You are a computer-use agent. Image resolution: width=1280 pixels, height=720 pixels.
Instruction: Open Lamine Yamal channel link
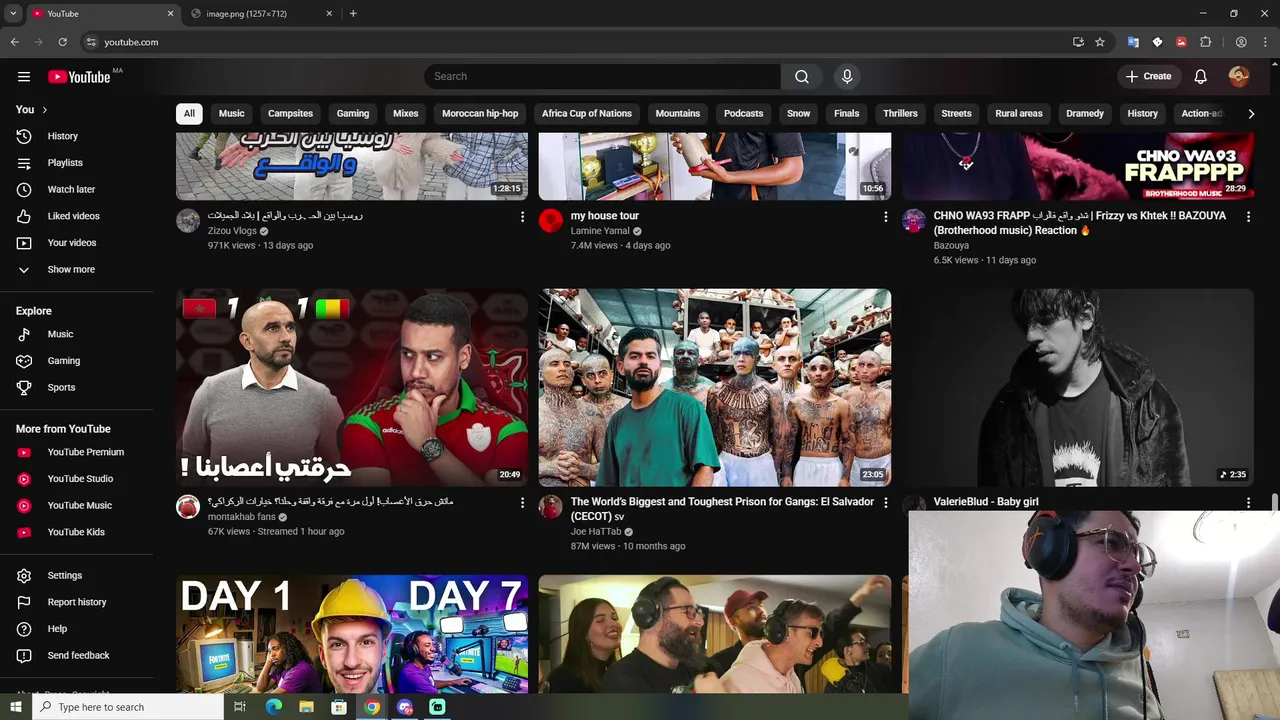(x=600, y=231)
